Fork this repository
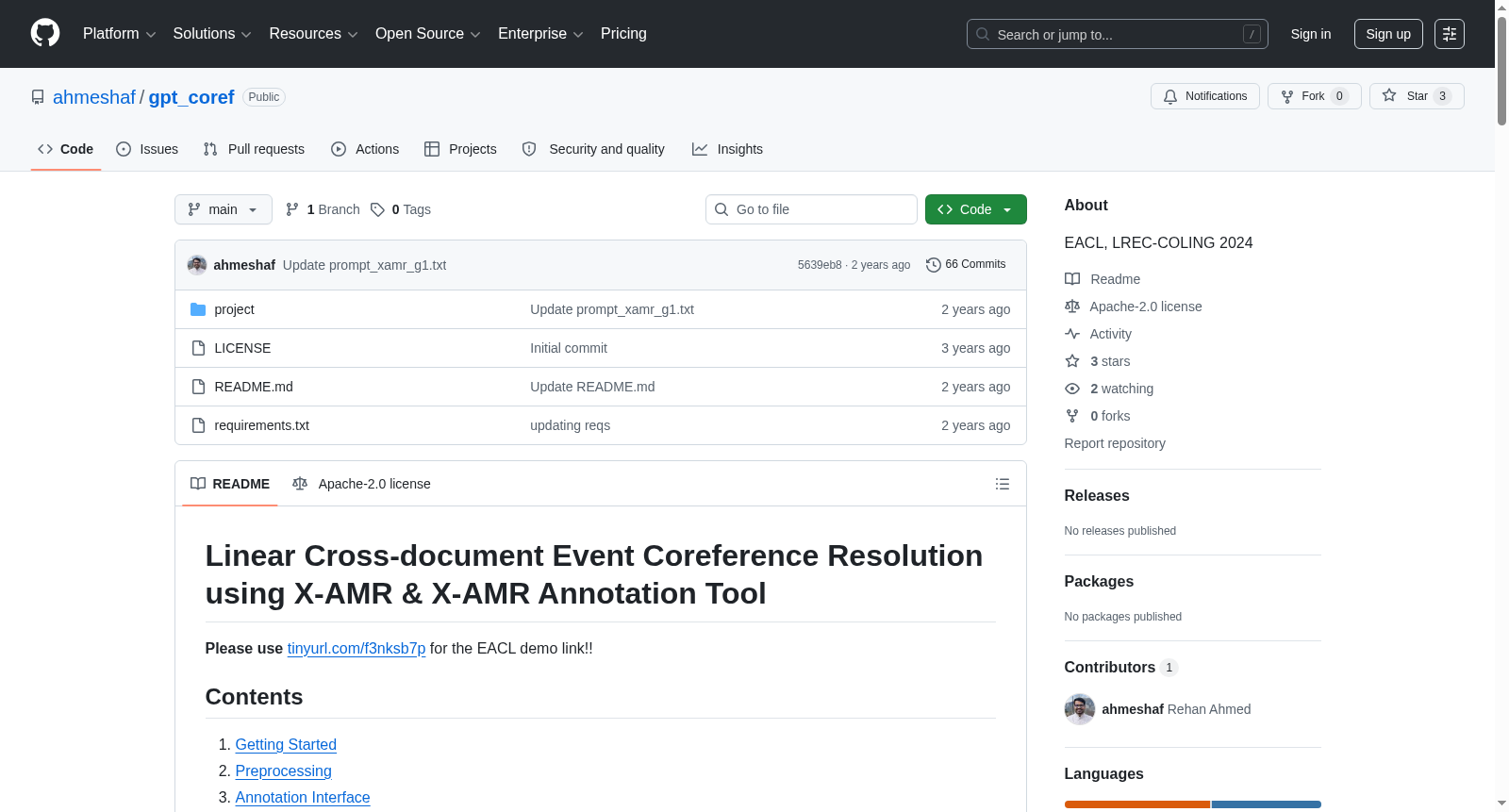Image resolution: width=1509 pixels, height=812 pixels. (1314, 96)
